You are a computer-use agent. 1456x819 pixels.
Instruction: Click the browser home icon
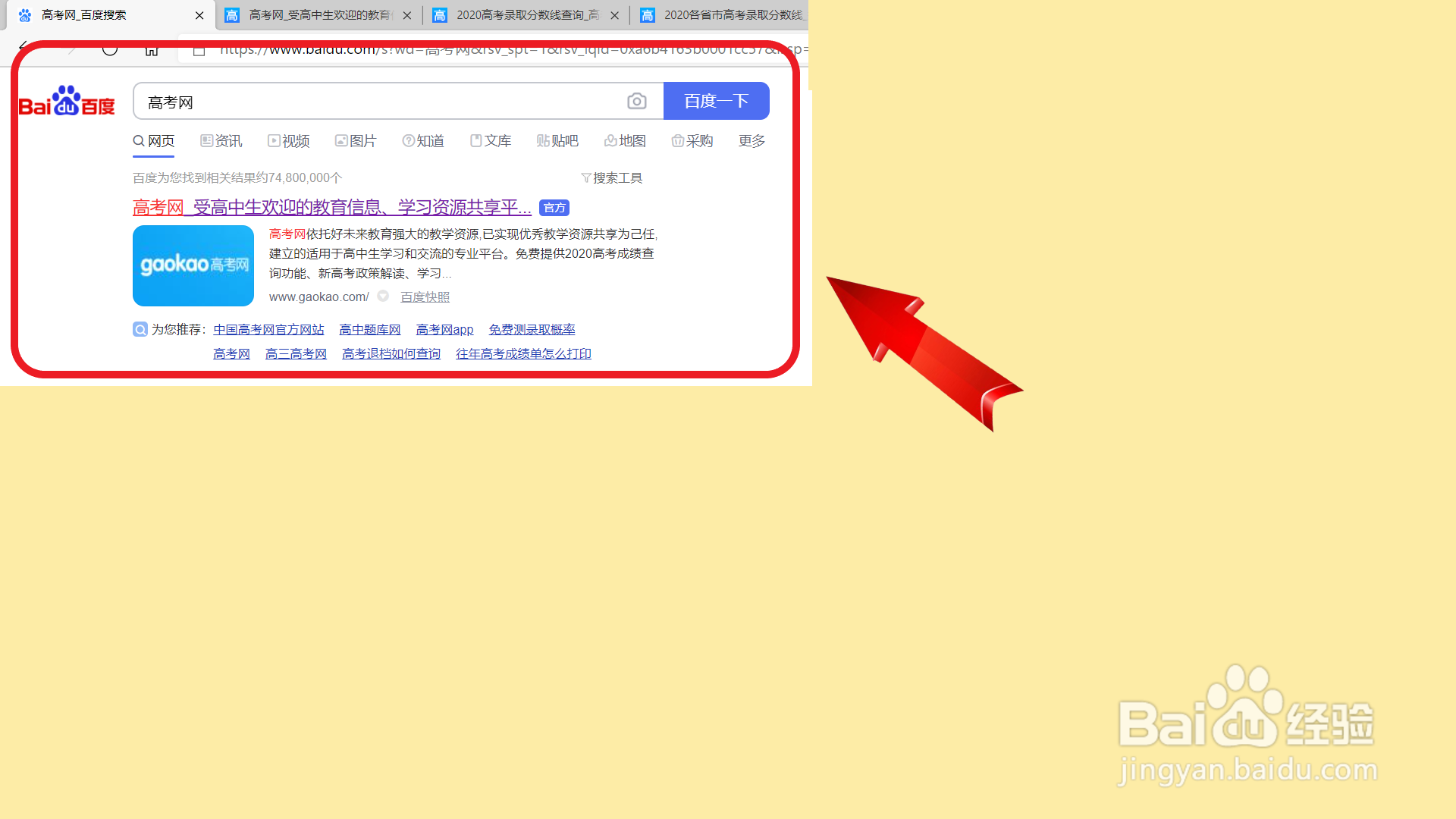click(x=152, y=49)
